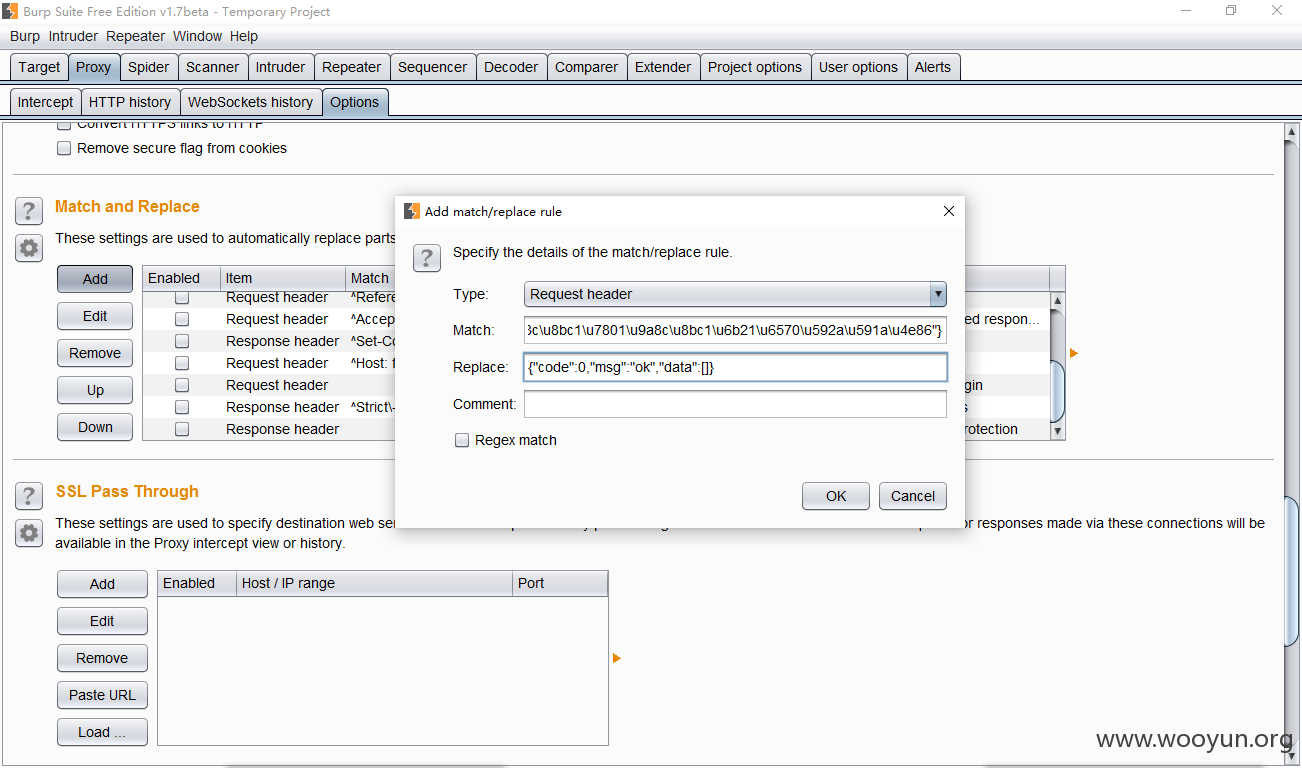
Task: Click Up button for match rules
Action: click(x=95, y=390)
